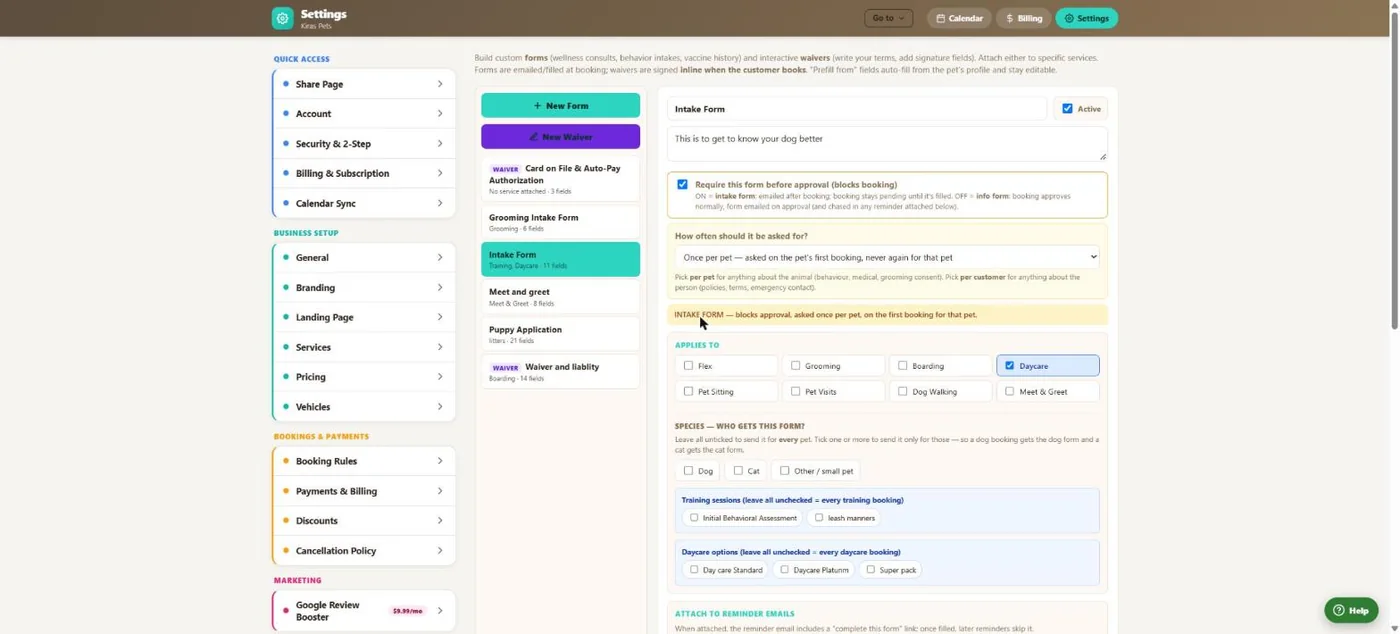The height and width of the screenshot is (634, 1400).
Task: Check the Flex service checkbox
Action: tap(688, 366)
